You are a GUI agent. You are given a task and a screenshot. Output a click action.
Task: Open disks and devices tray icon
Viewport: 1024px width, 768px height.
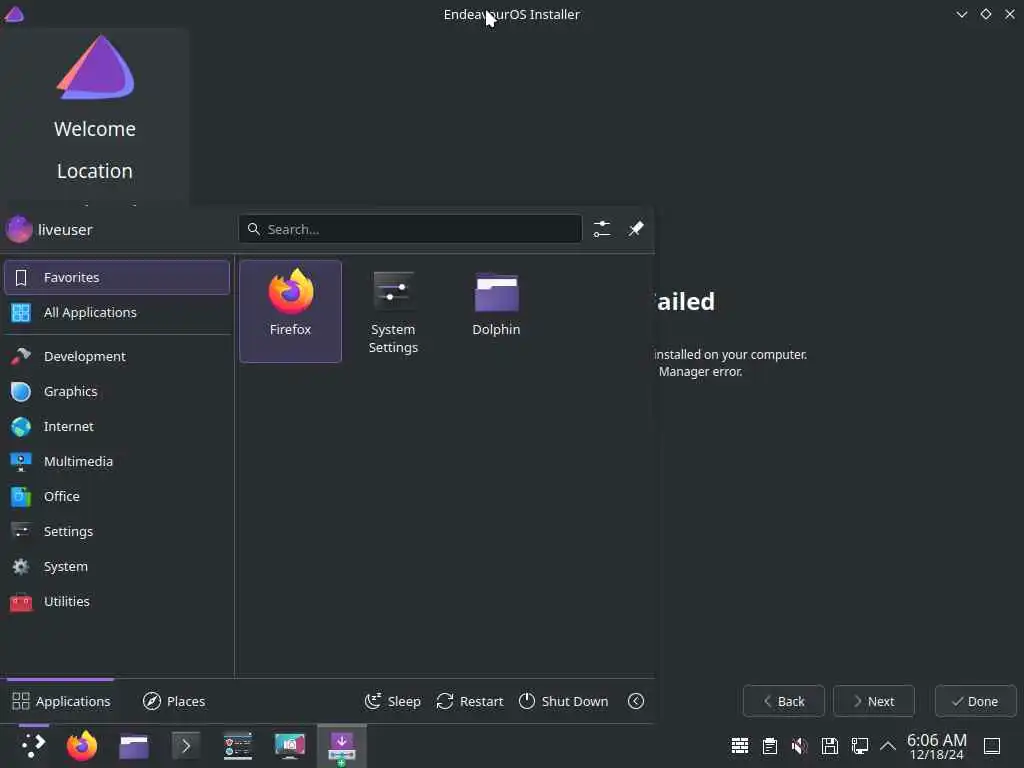tap(830, 746)
